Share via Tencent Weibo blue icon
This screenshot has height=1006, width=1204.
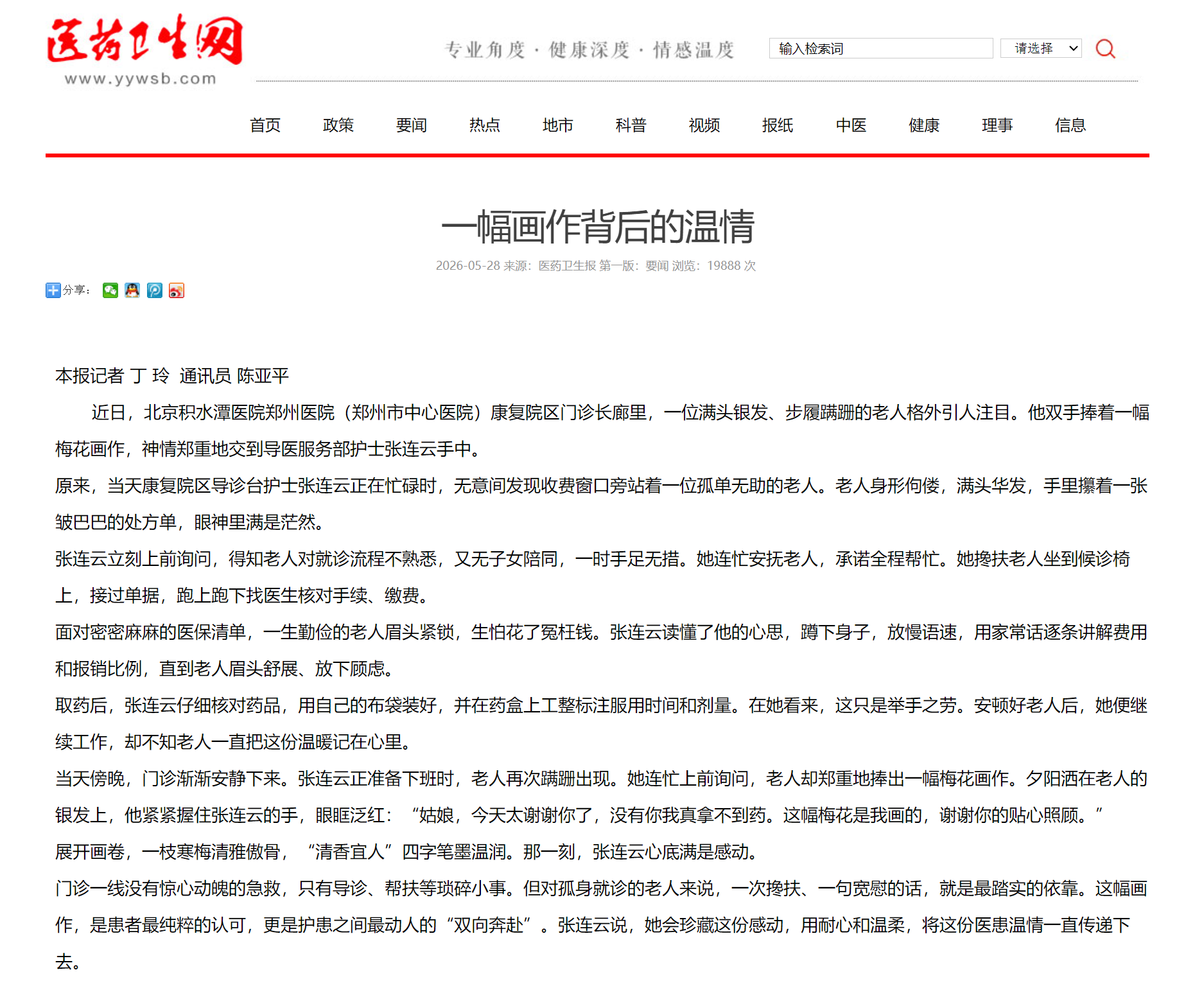[155, 290]
